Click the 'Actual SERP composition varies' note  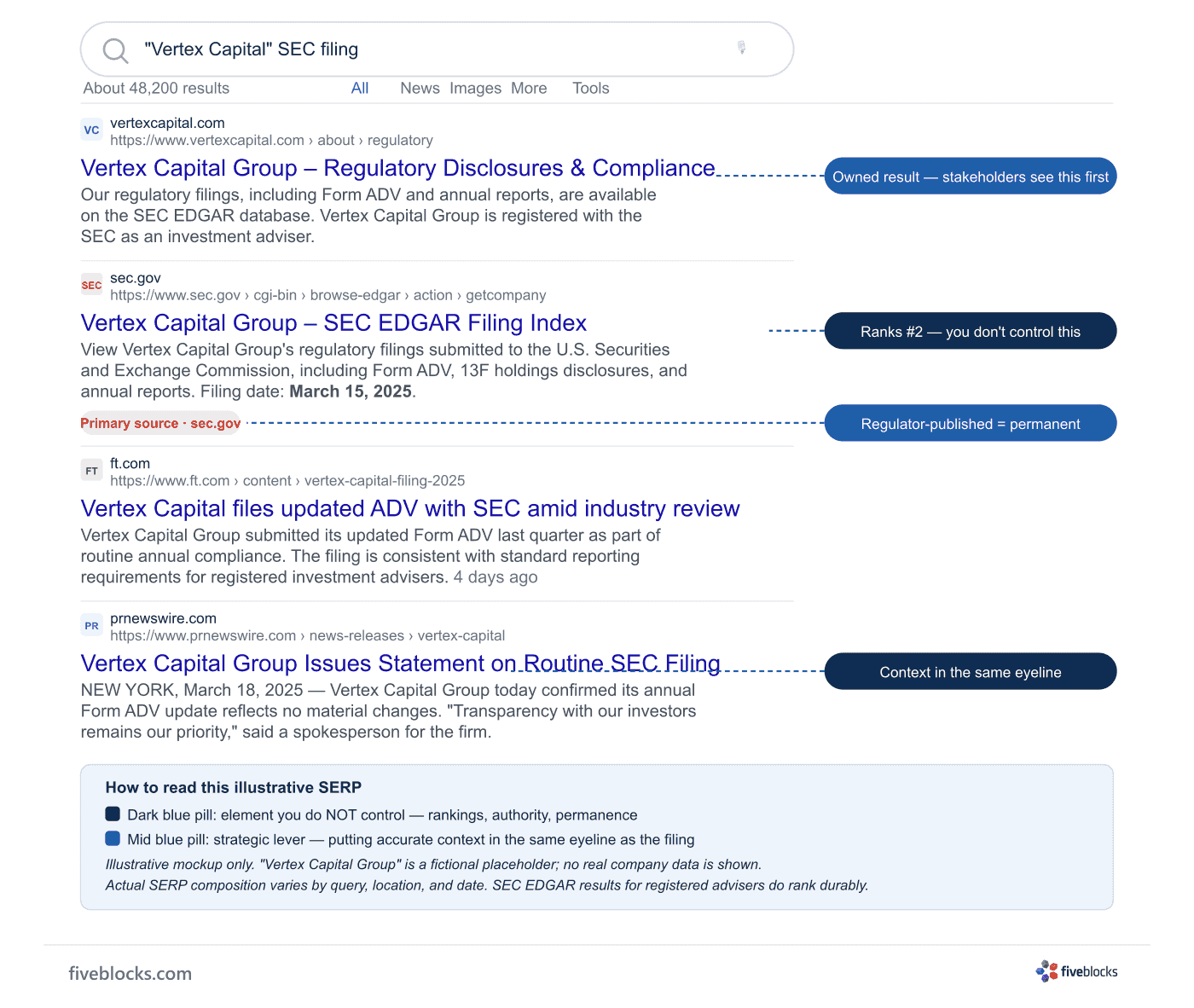point(487,885)
